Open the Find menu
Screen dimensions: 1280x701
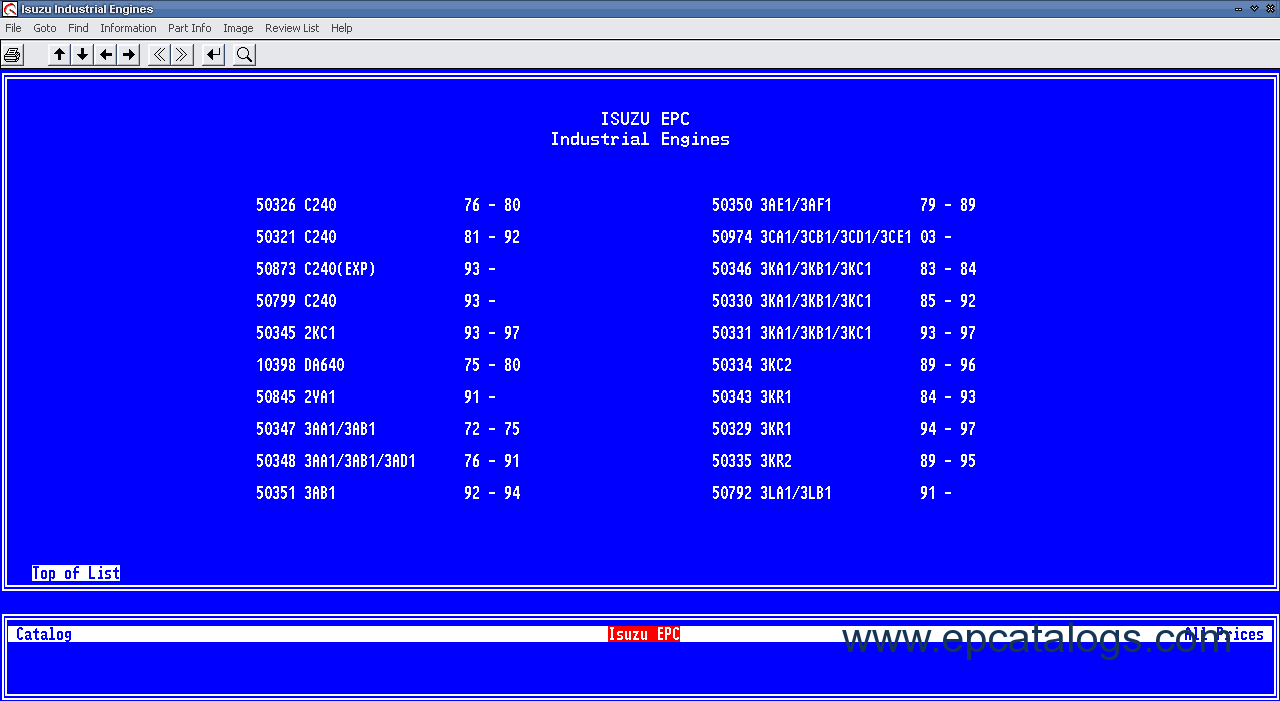[78, 28]
